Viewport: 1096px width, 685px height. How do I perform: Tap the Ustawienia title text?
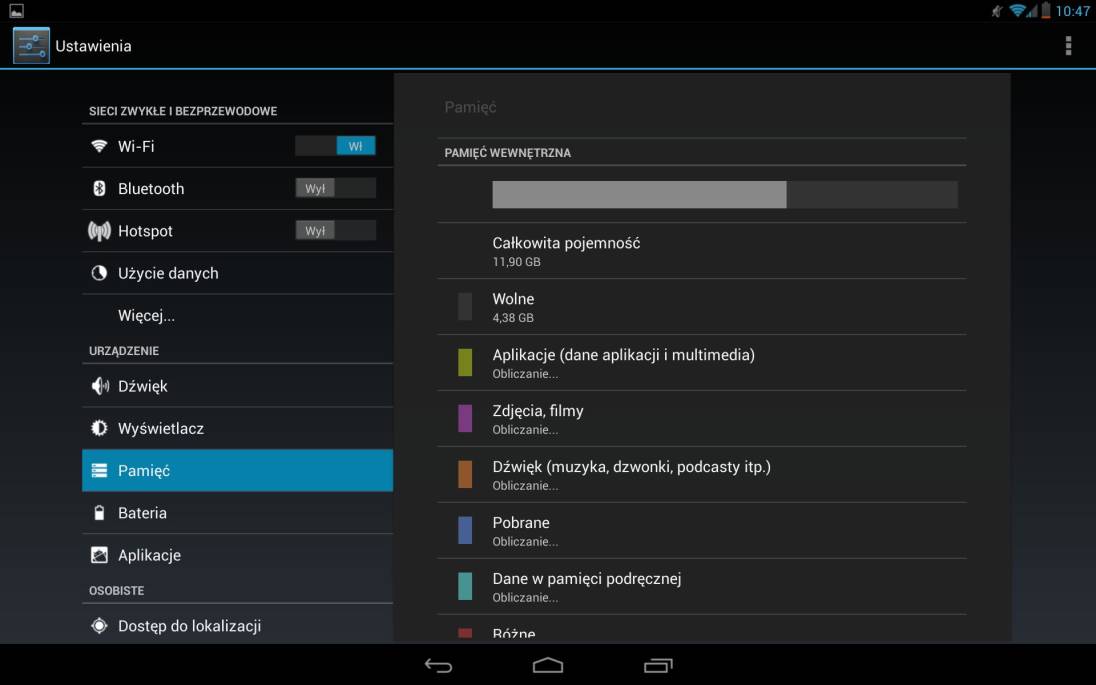[x=93, y=46]
